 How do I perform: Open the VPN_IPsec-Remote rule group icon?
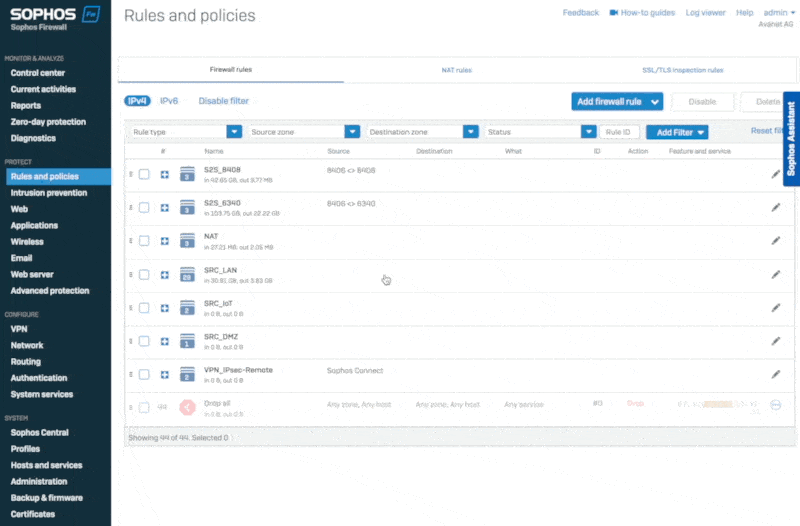187,374
